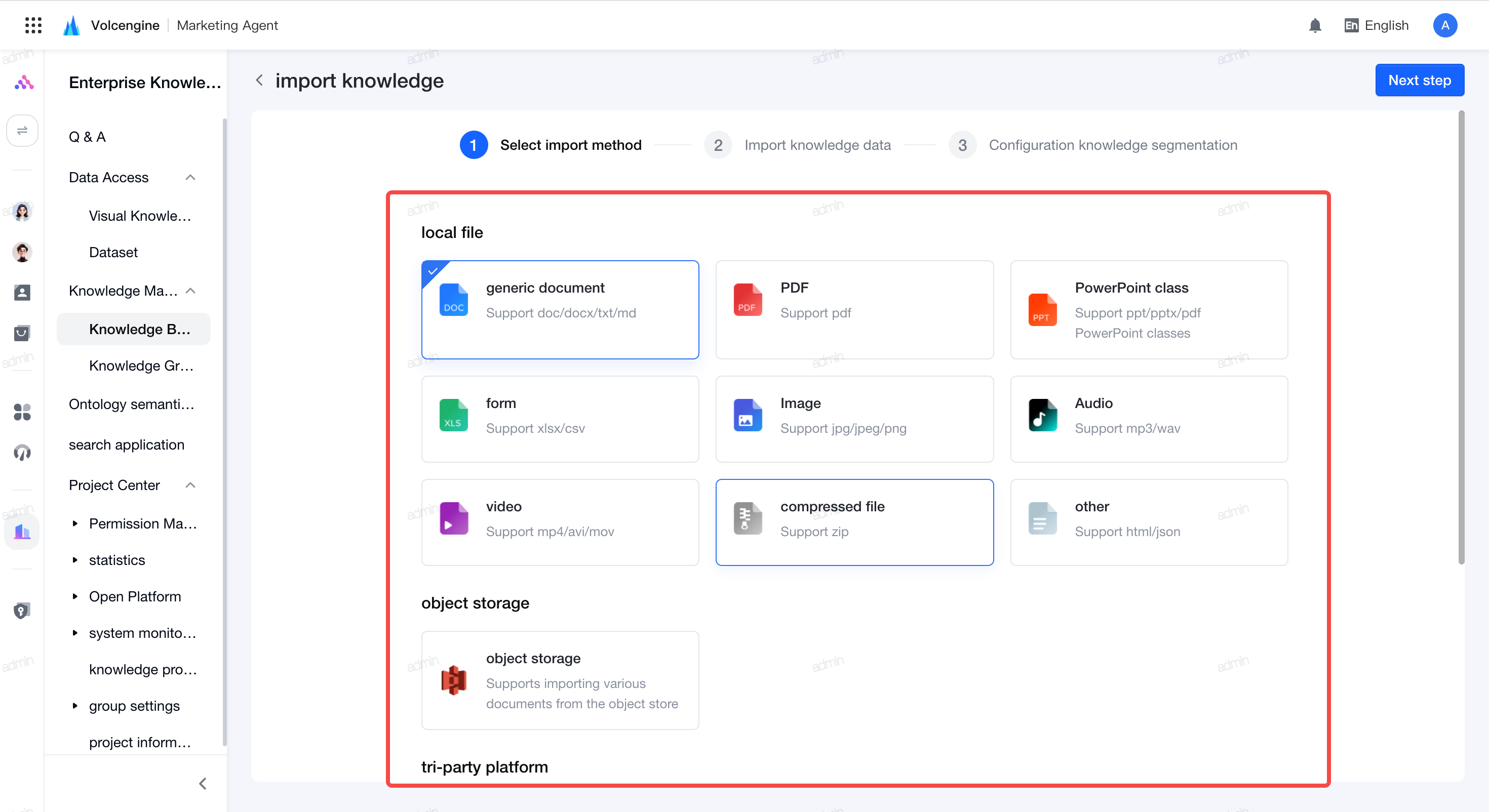1489x812 pixels.
Task: Open the English language selector
Action: point(1376,25)
